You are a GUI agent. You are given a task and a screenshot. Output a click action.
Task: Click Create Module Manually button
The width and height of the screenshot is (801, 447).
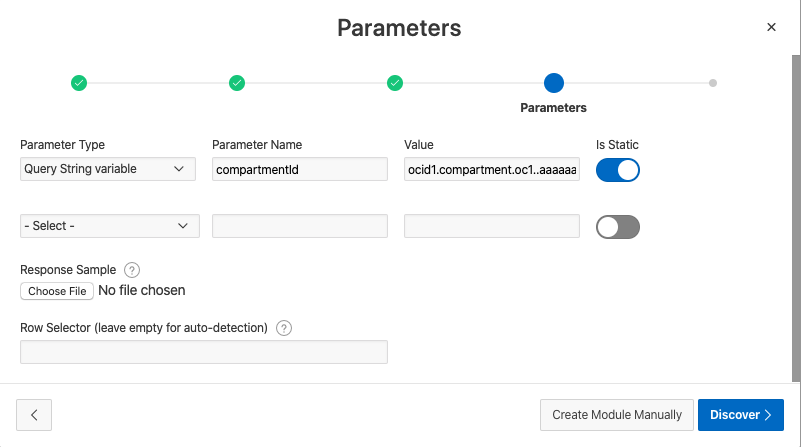(x=617, y=415)
